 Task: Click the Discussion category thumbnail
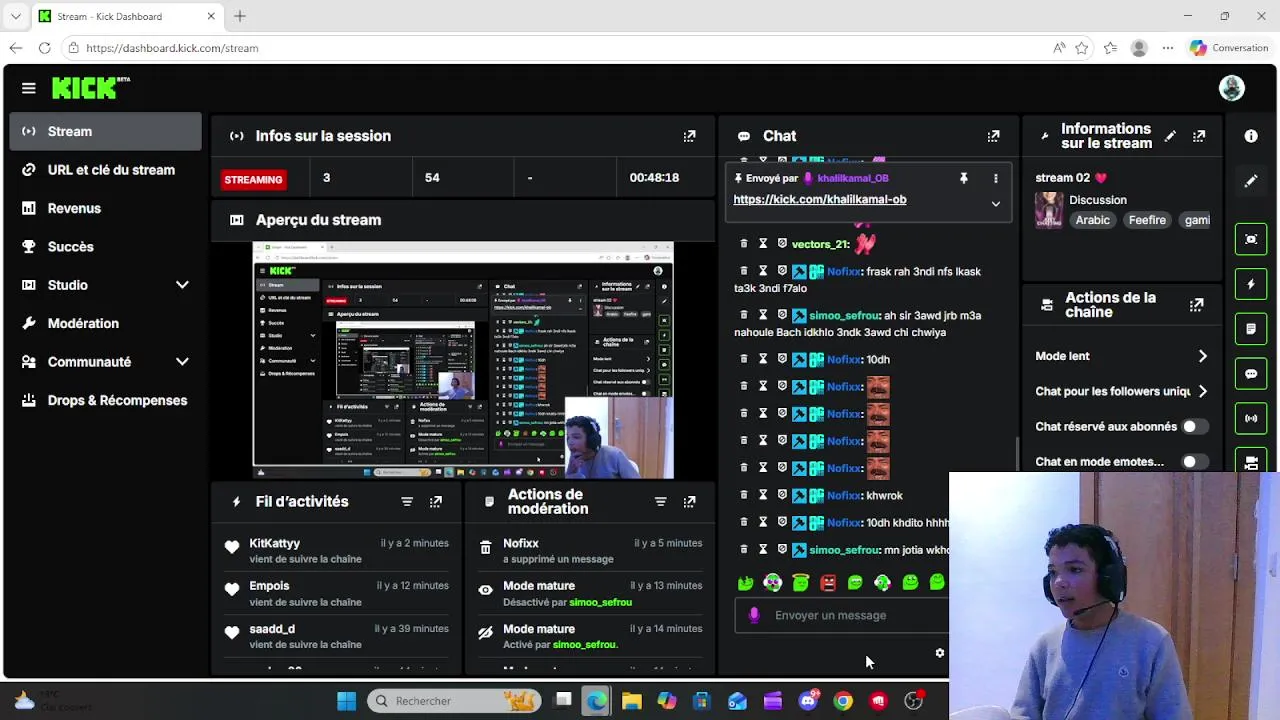coord(1049,210)
